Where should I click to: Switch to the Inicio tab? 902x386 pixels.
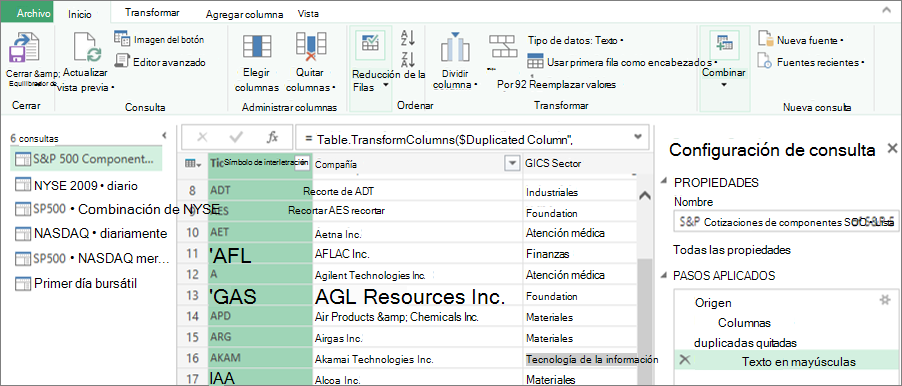[x=80, y=14]
